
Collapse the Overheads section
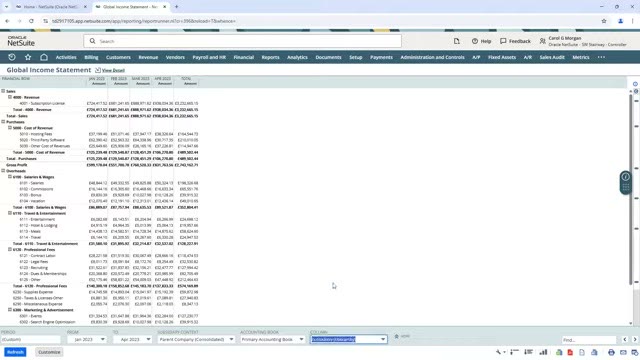tap(3, 171)
